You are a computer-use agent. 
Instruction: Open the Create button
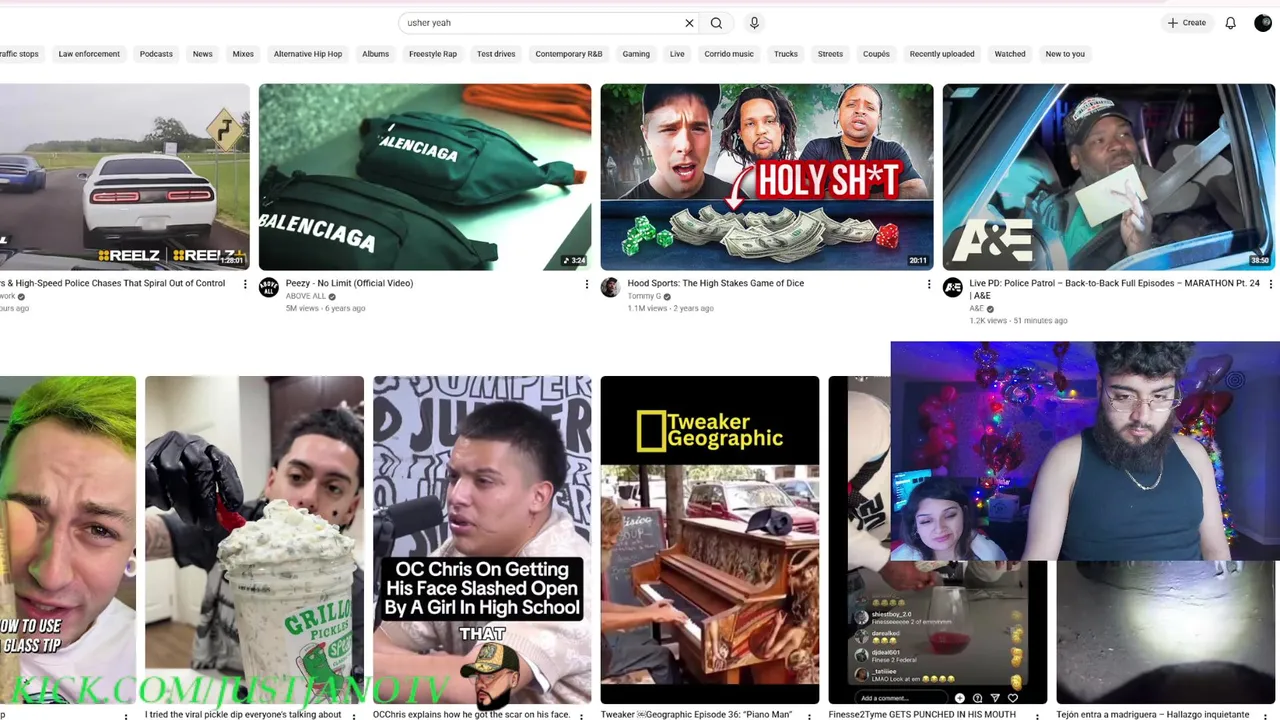pos(1187,23)
